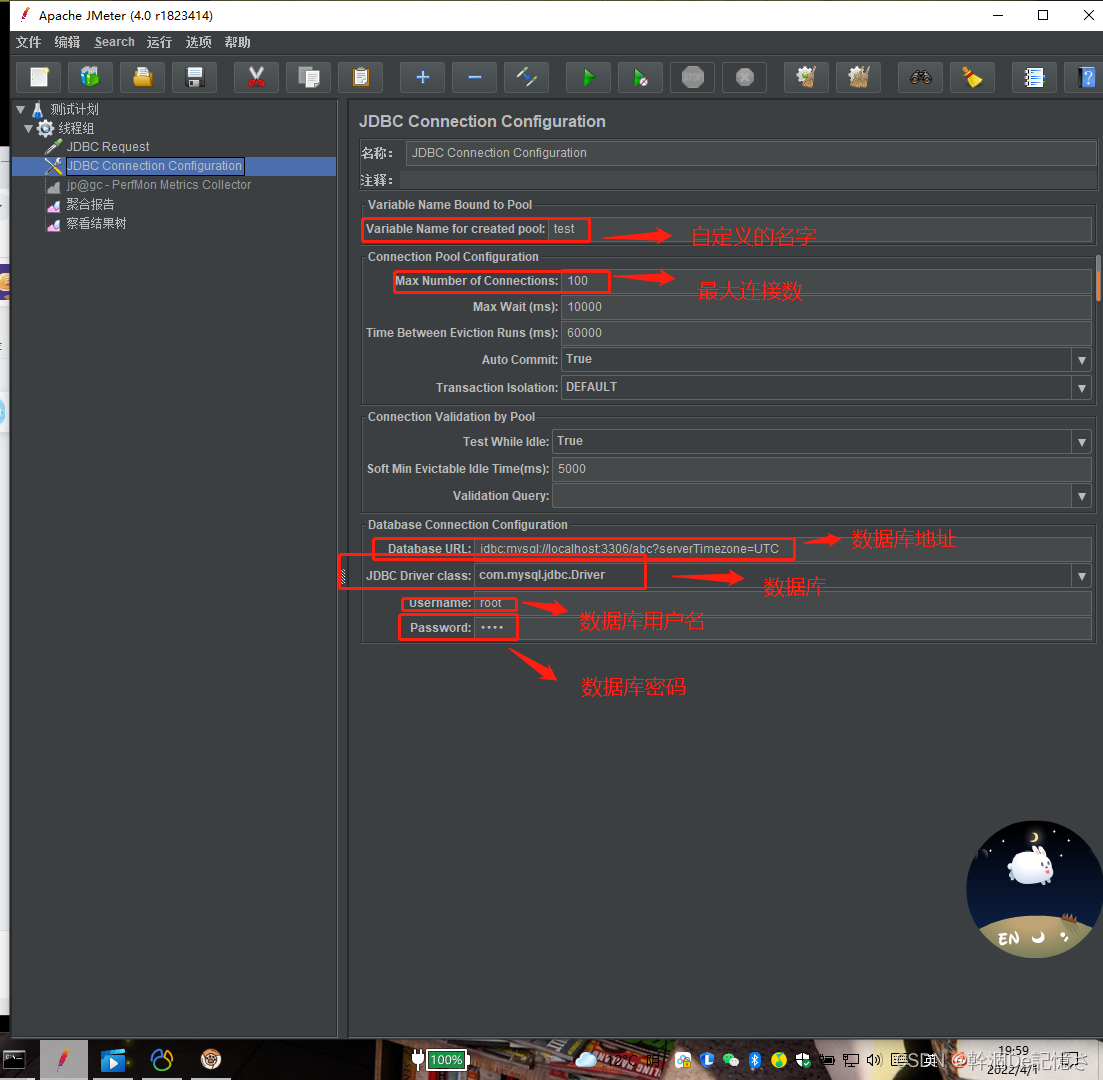
Task: Open the 运行 menu
Action: click(x=159, y=42)
